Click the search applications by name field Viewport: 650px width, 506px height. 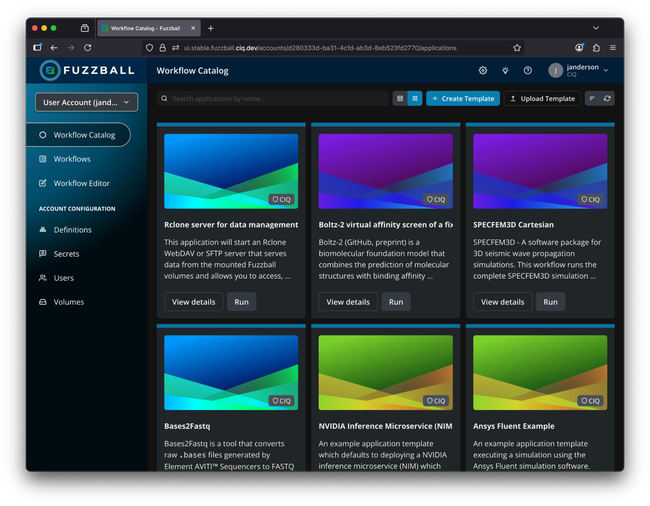(273, 99)
